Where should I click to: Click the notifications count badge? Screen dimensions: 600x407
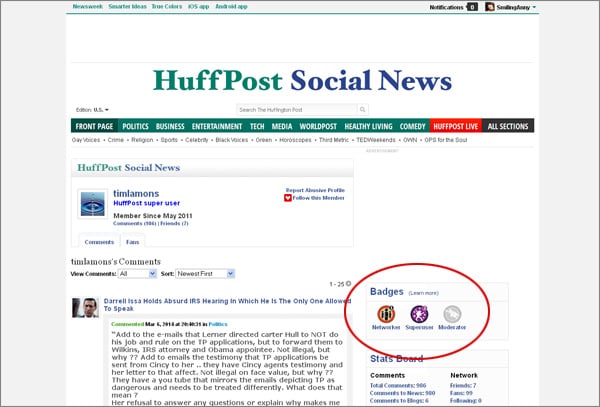click(472, 7)
